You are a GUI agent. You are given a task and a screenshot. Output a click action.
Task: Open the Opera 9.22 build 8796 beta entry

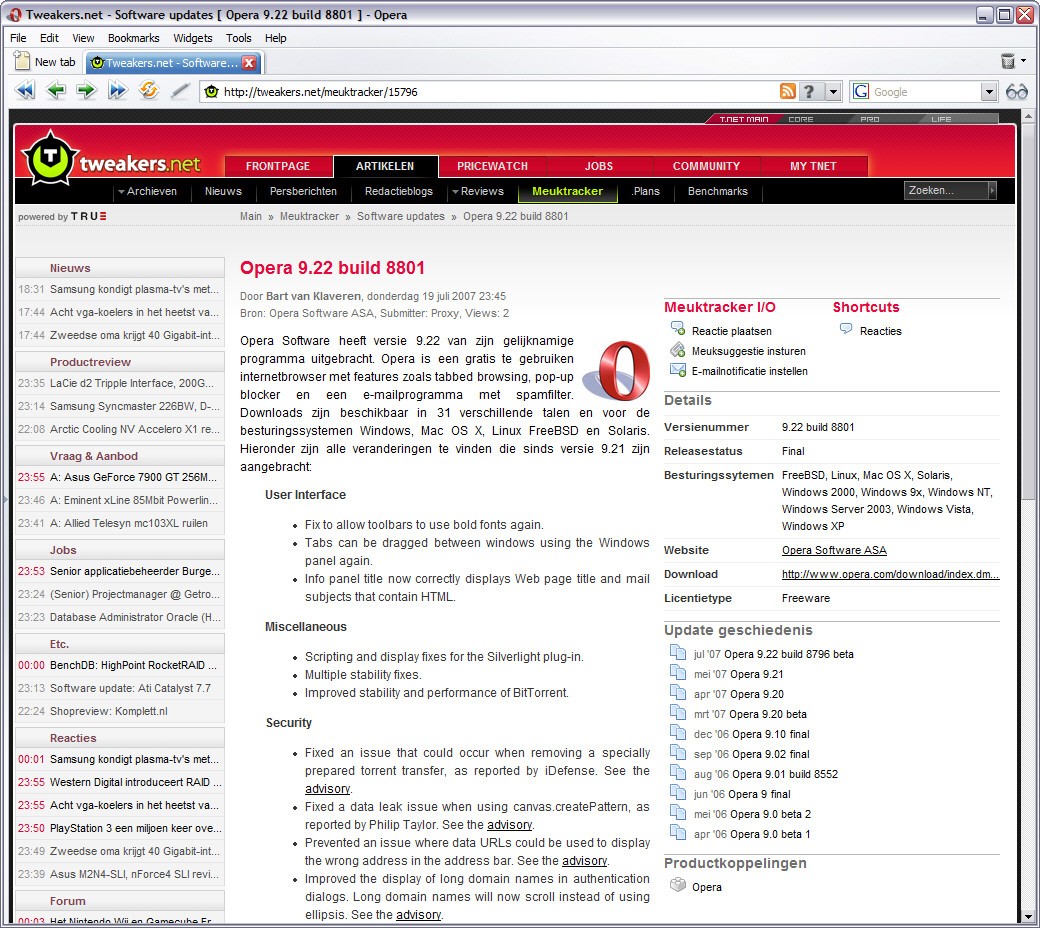(x=788, y=654)
